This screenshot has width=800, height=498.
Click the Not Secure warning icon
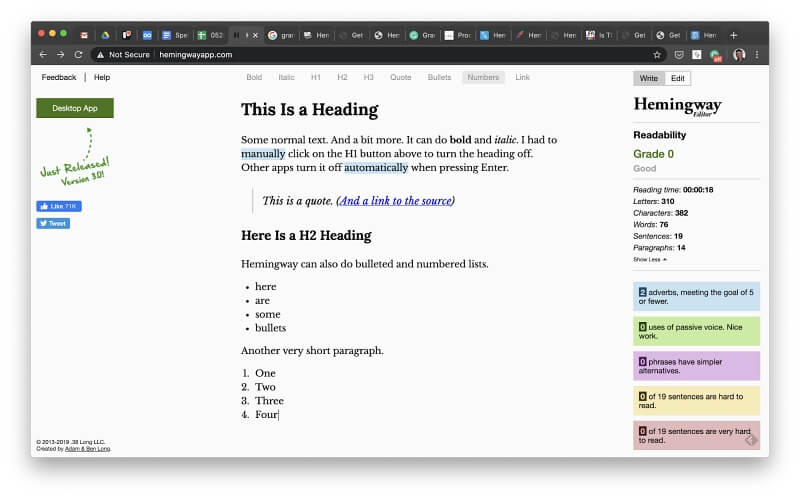101,55
